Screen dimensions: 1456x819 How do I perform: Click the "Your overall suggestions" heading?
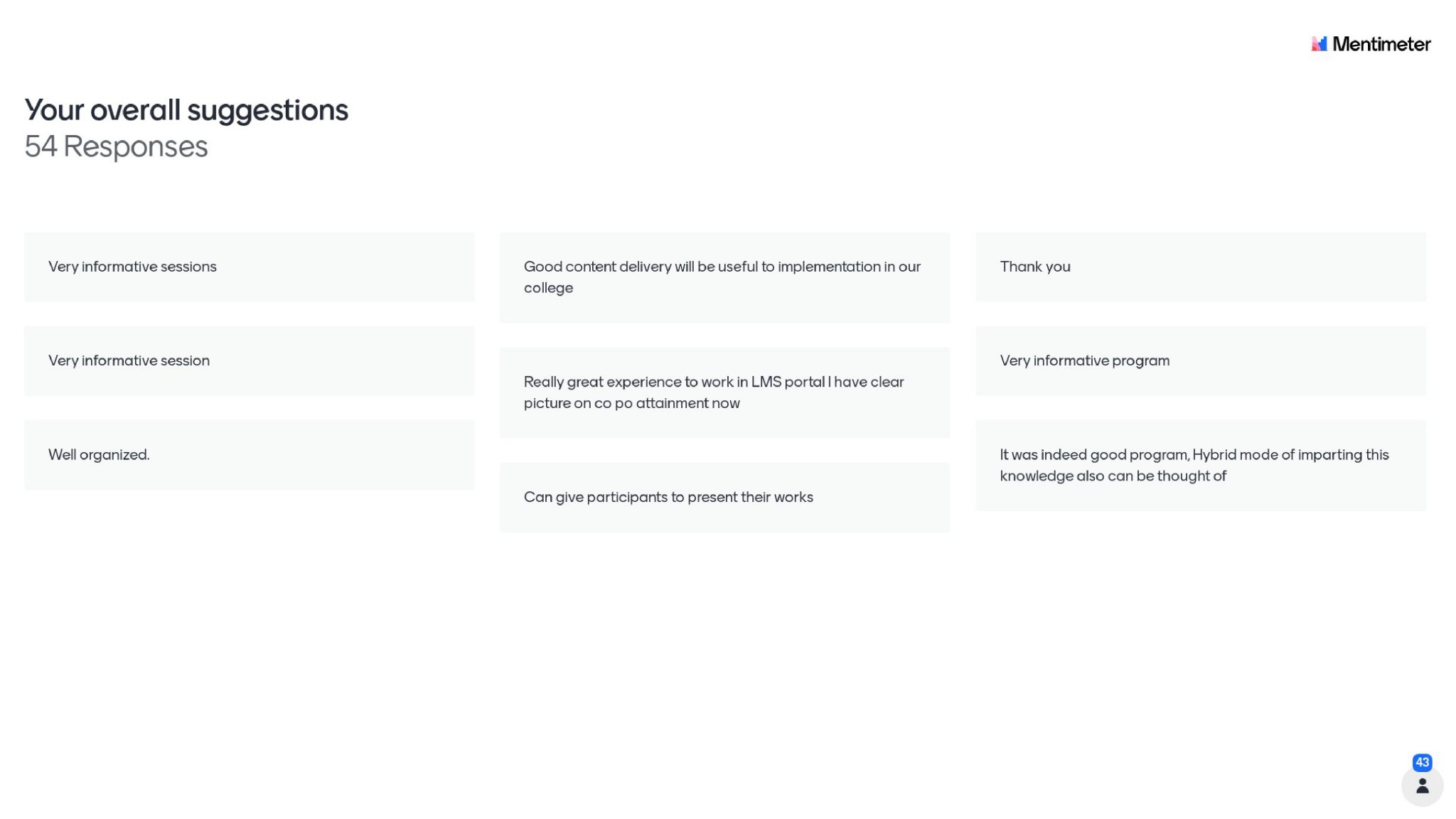tap(186, 110)
